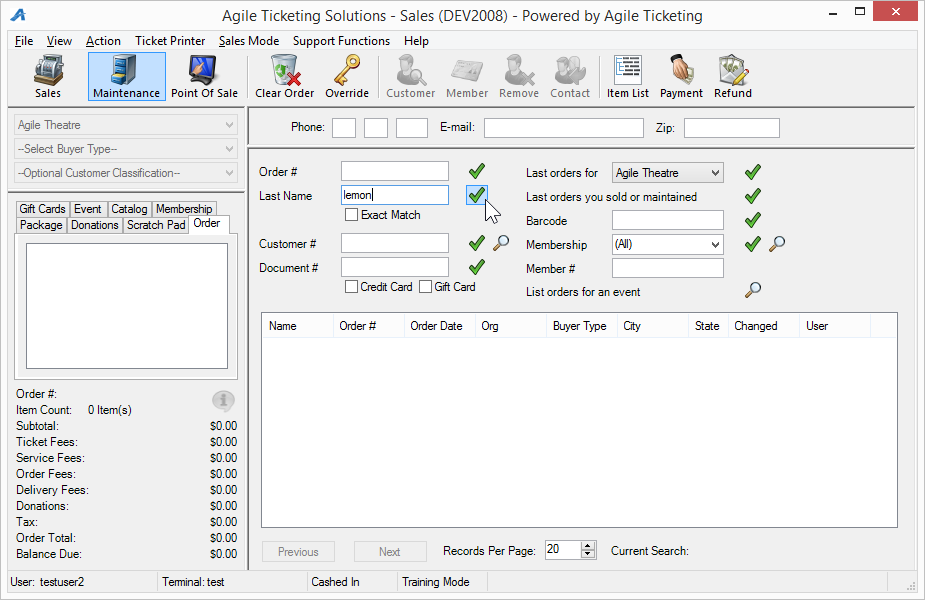Switch to the Donations tab
This screenshot has width=925, height=600.
pos(94,225)
